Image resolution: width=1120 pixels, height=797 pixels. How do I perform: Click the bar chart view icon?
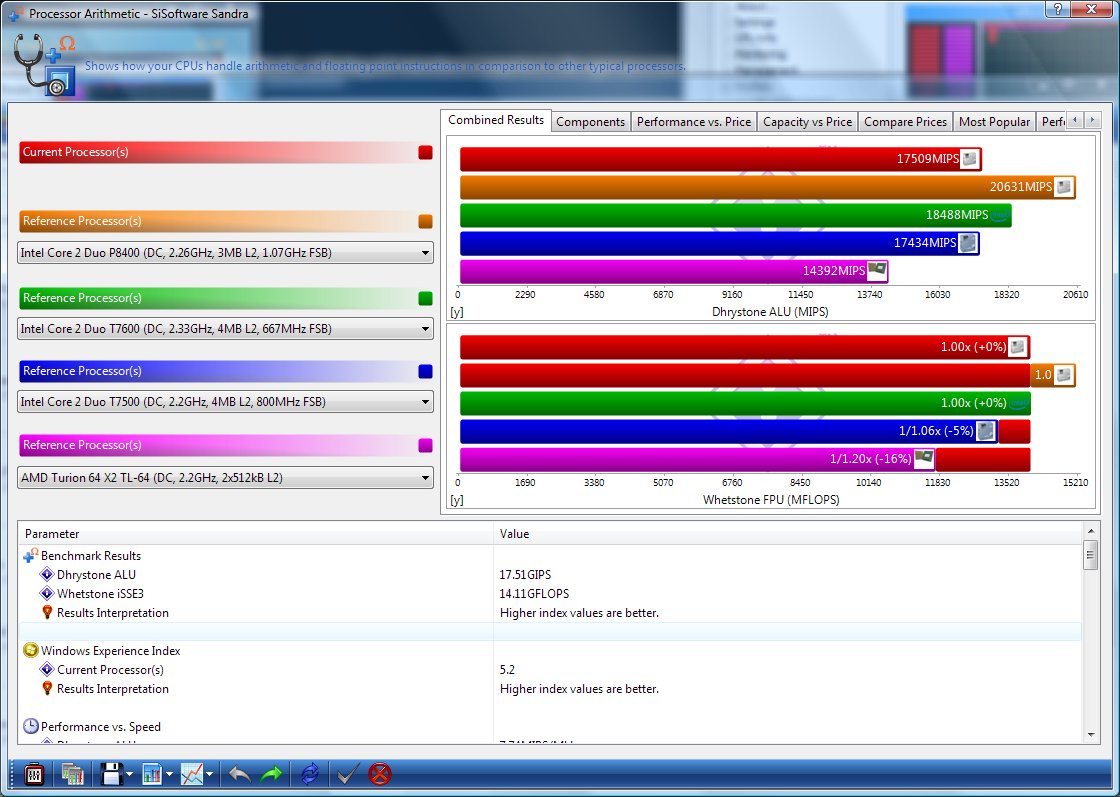[151, 774]
